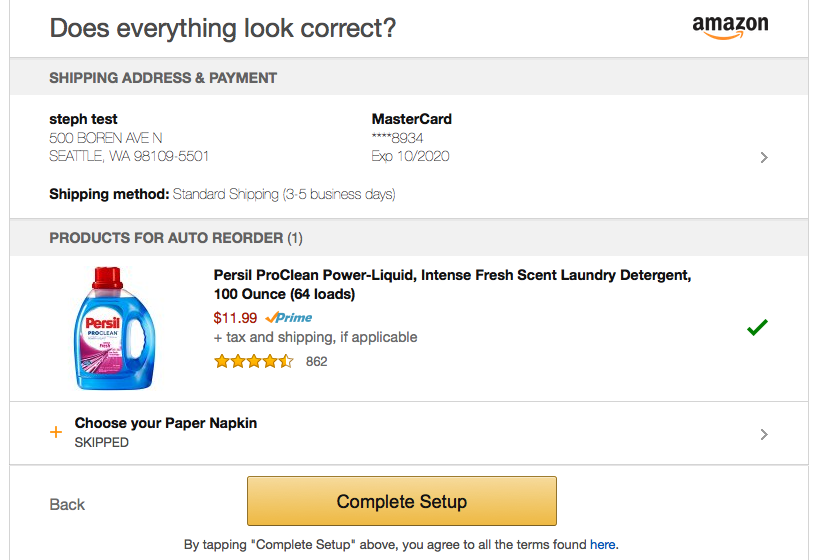Select the steph test shipping address
The image size is (823, 560).
[129, 138]
